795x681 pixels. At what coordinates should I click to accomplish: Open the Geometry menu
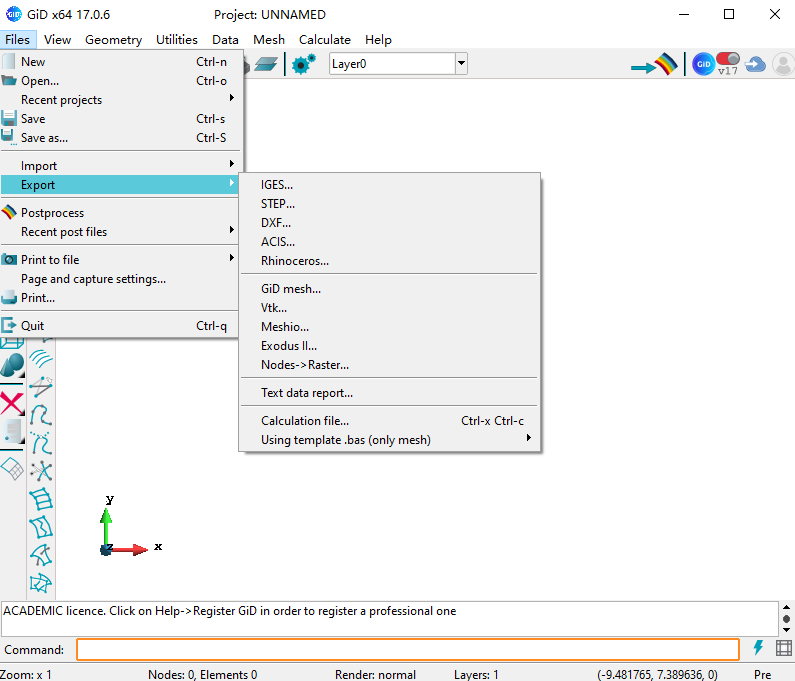click(x=113, y=40)
